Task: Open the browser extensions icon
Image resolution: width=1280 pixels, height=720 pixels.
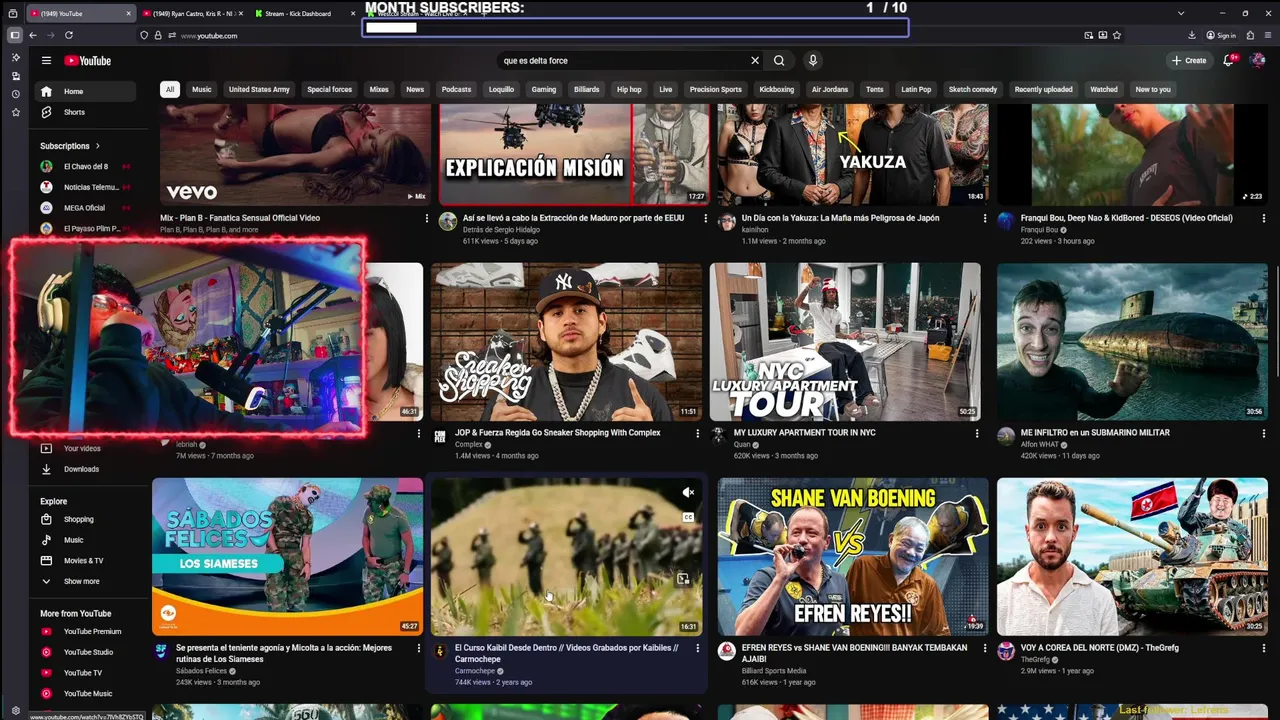Action: (1250, 35)
